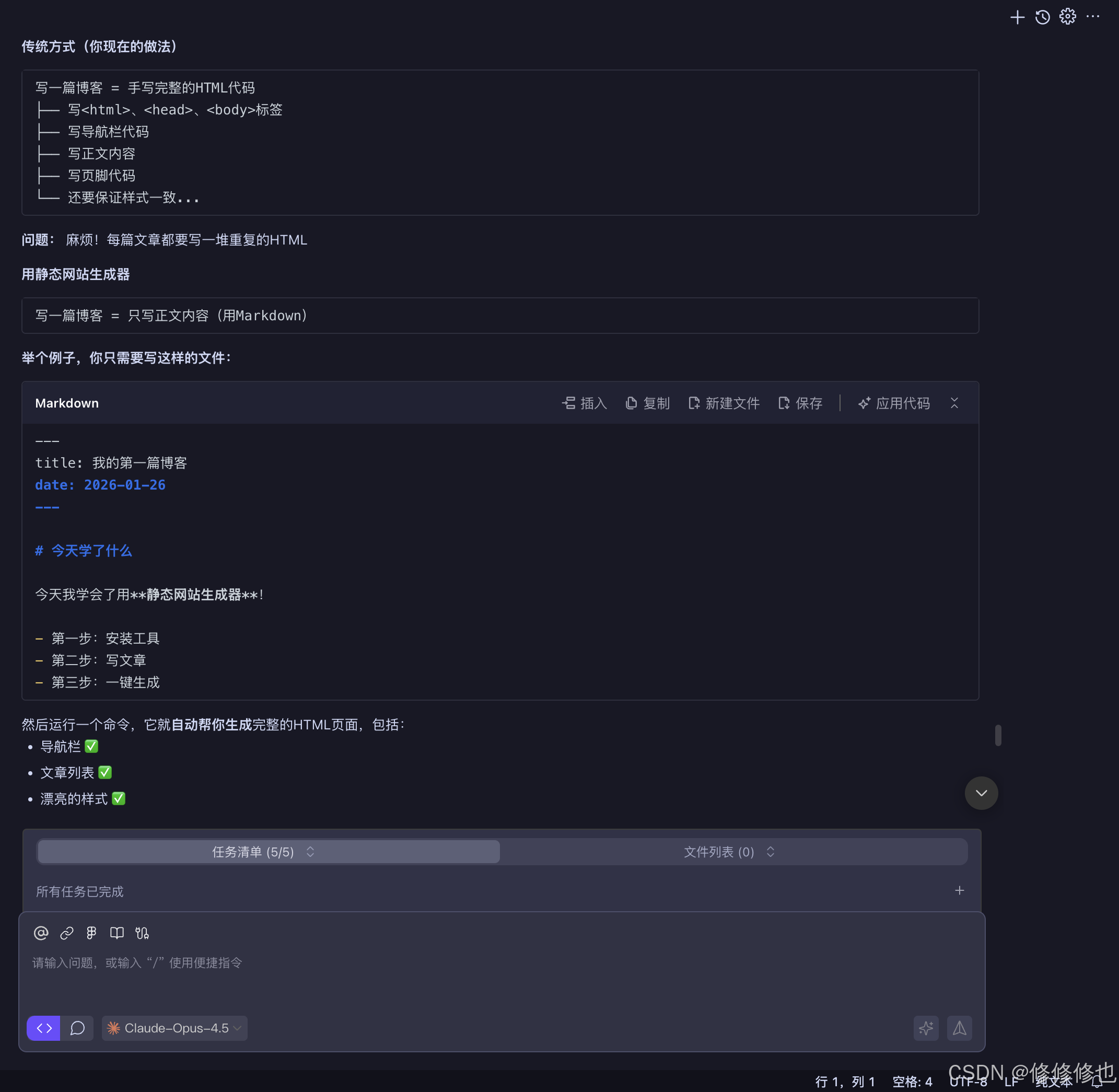Click the link attachment icon
The image size is (1119, 1092).
coord(66,933)
